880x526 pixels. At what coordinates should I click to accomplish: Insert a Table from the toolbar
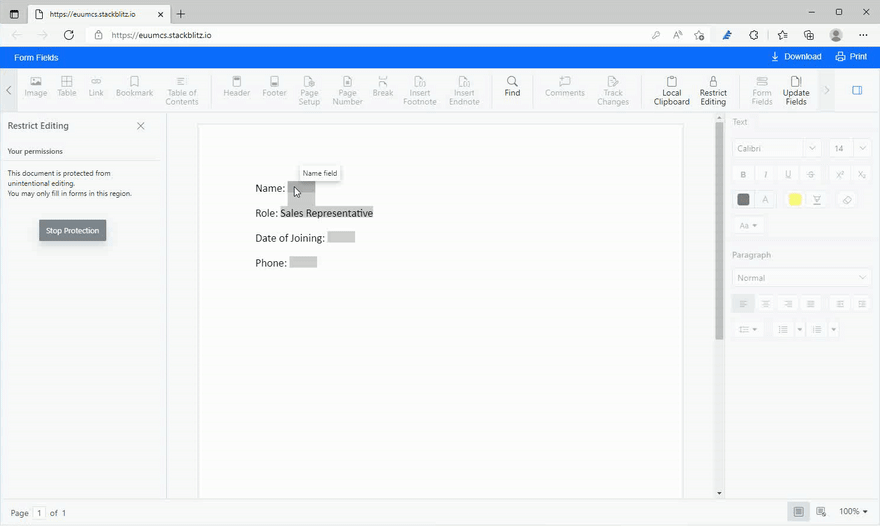pos(66,87)
